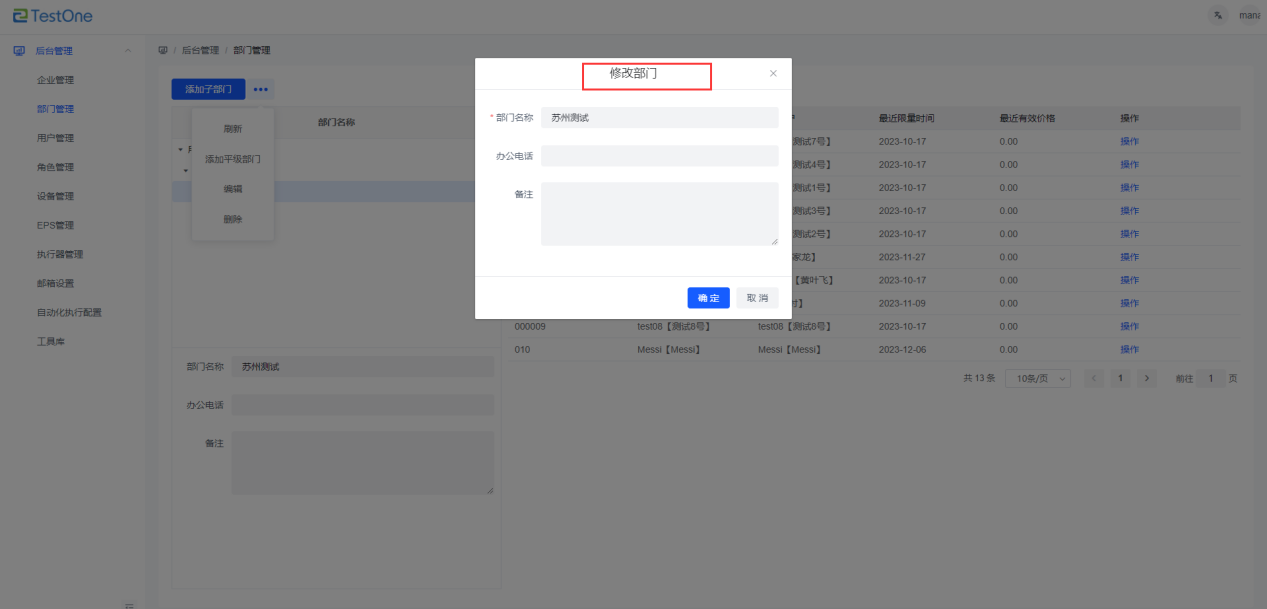Click the breadcrumb home monitor icon
1267x609 pixels.
coord(163,50)
